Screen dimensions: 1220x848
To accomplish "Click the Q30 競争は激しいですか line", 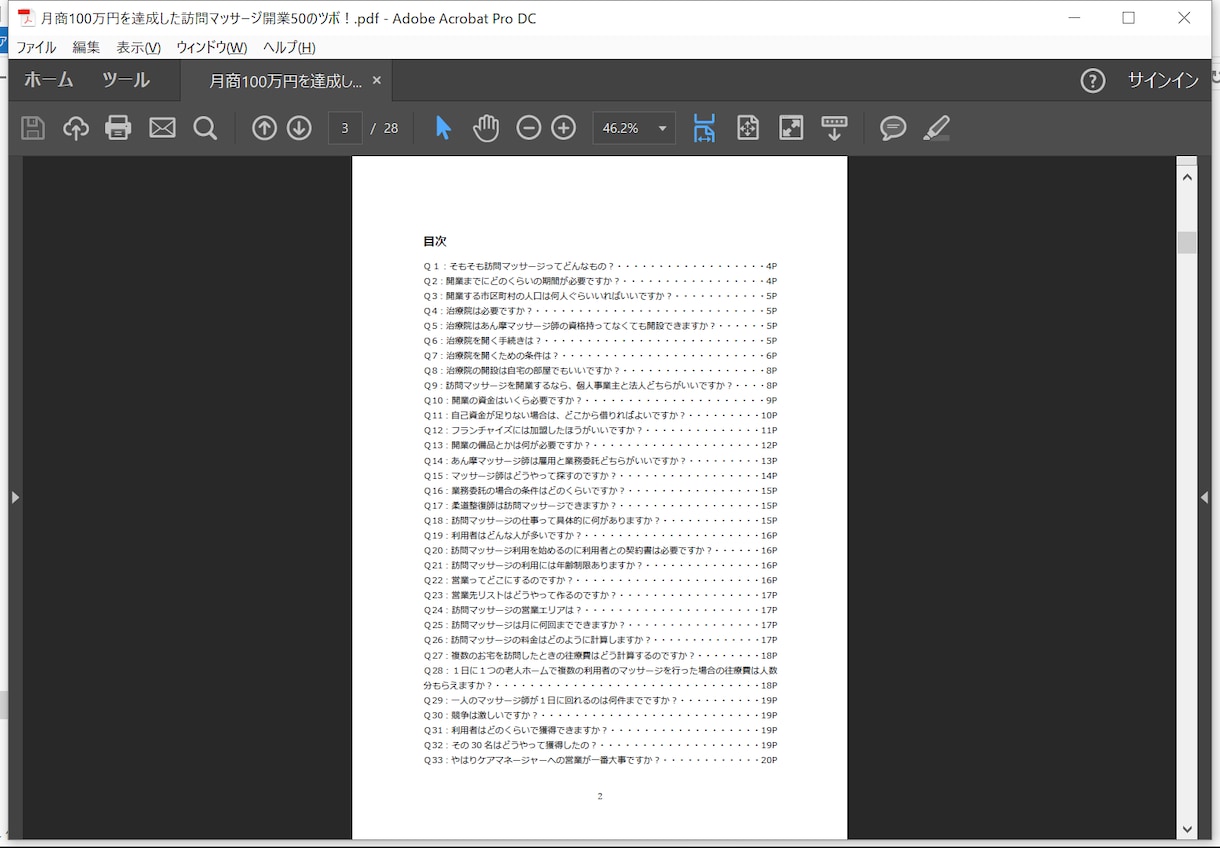I will (600, 715).
